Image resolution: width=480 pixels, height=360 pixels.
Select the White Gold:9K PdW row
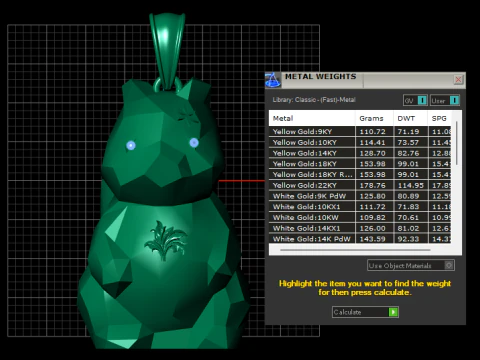tap(360, 196)
